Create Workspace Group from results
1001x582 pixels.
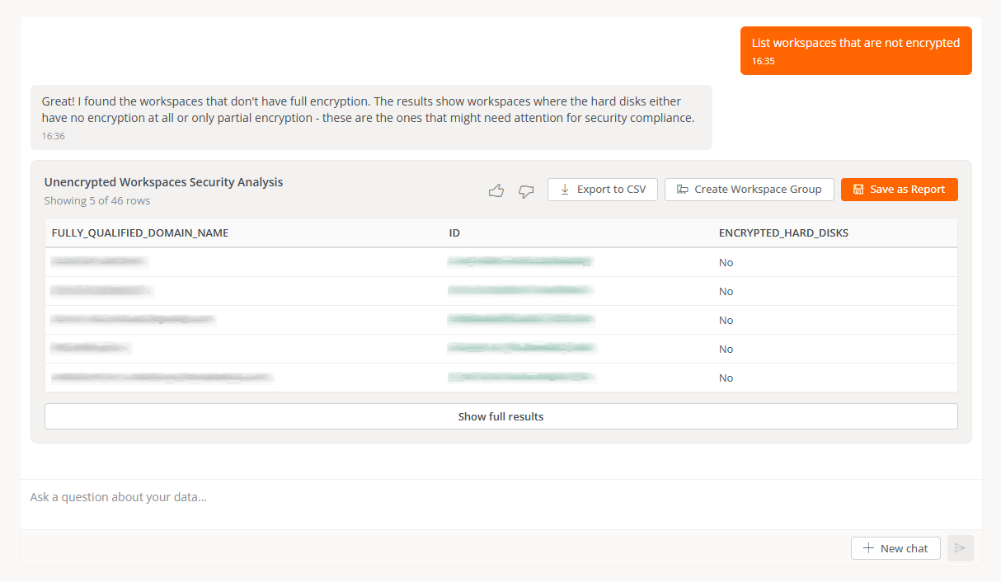coord(749,189)
